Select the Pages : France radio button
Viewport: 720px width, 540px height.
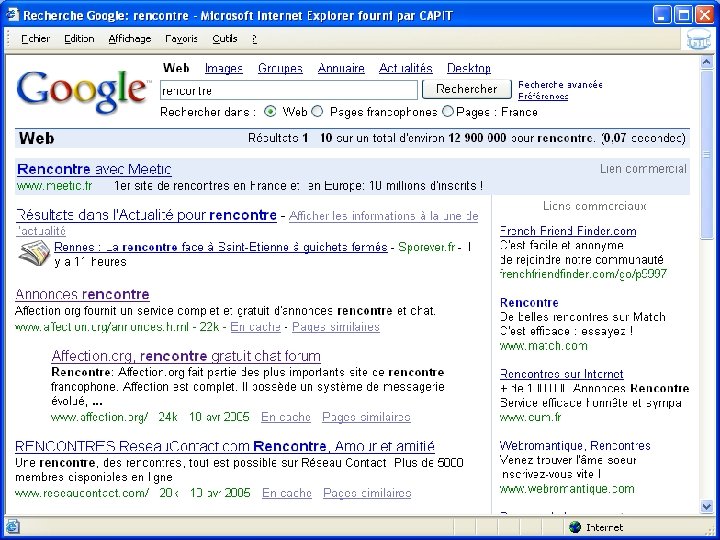(x=447, y=112)
